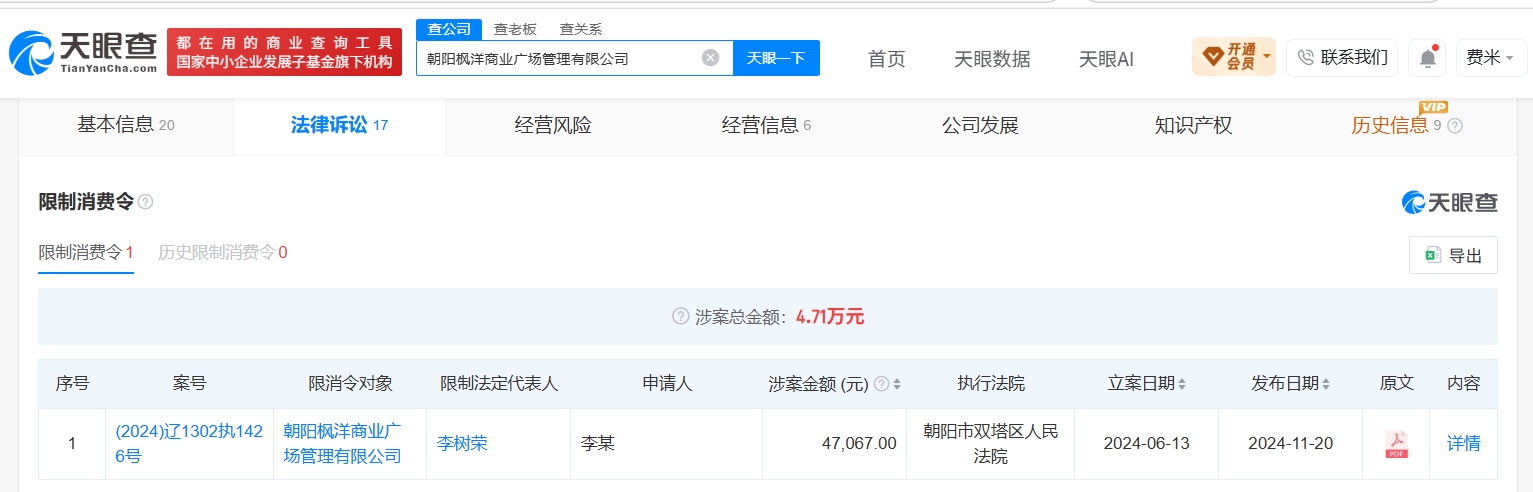Open 天眼数据 nav link
The height and width of the screenshot is (492, 1533).
coord(992,59)
